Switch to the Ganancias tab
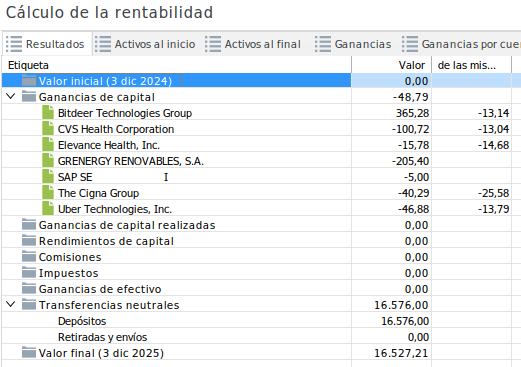 click(353, 44)
